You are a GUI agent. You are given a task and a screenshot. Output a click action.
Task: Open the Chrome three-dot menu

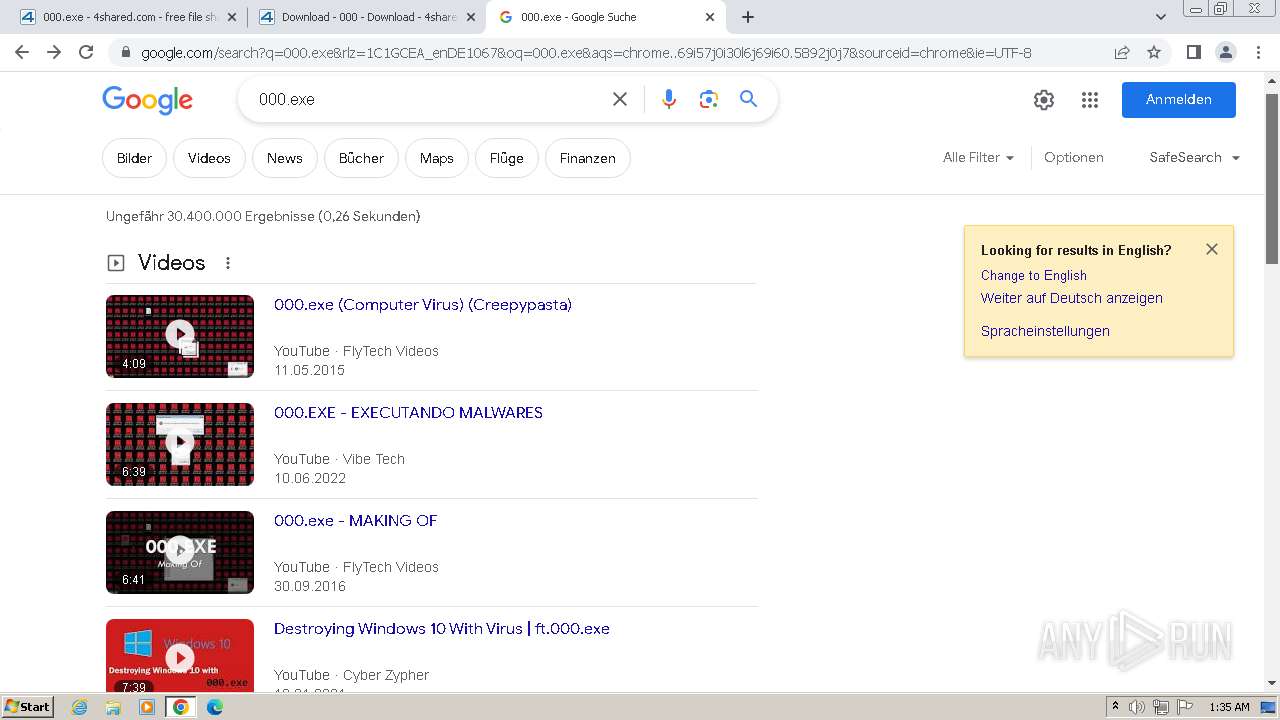coord(1257,52)
